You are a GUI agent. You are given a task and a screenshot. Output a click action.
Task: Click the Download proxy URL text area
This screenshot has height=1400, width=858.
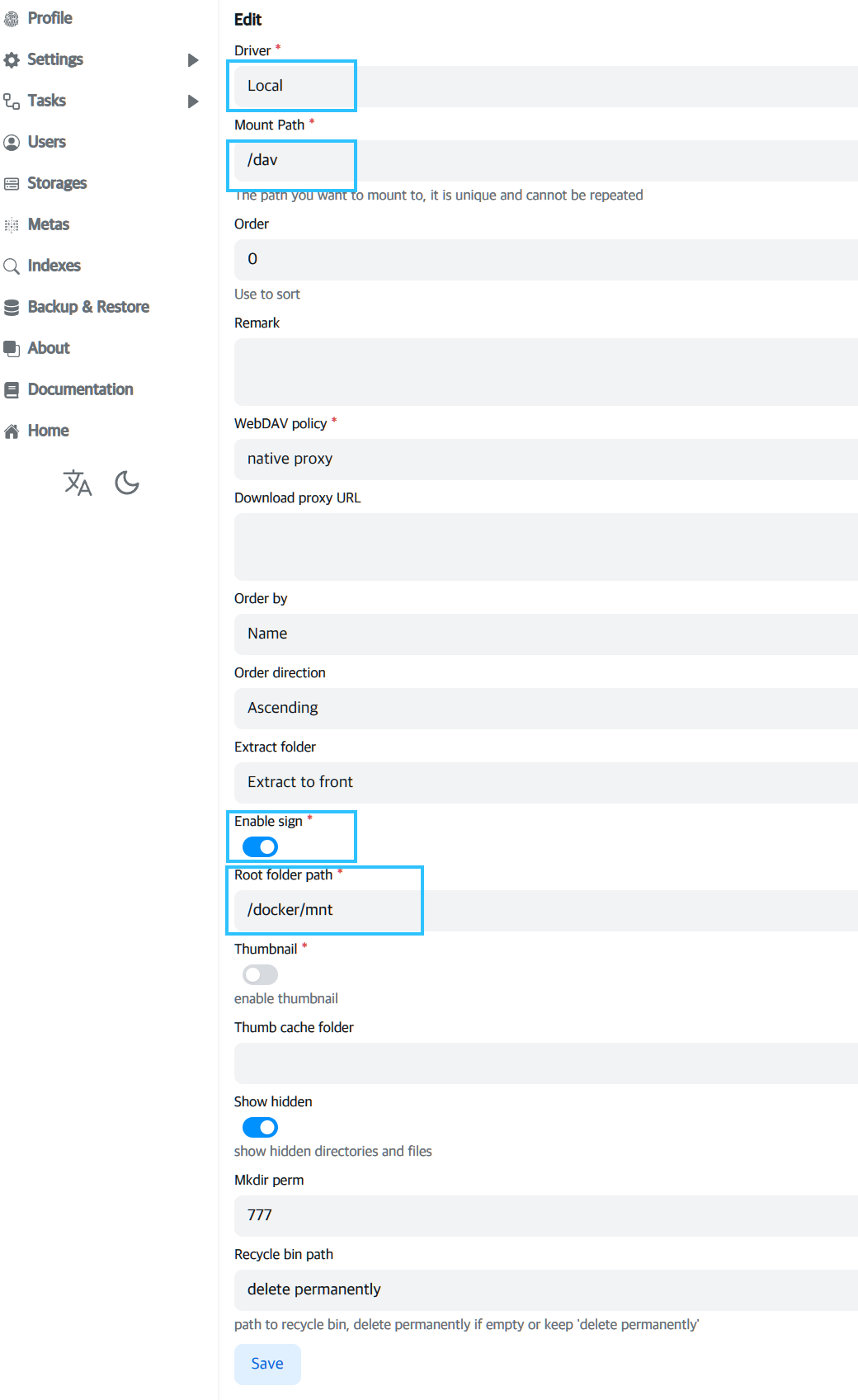coord(546,547)
